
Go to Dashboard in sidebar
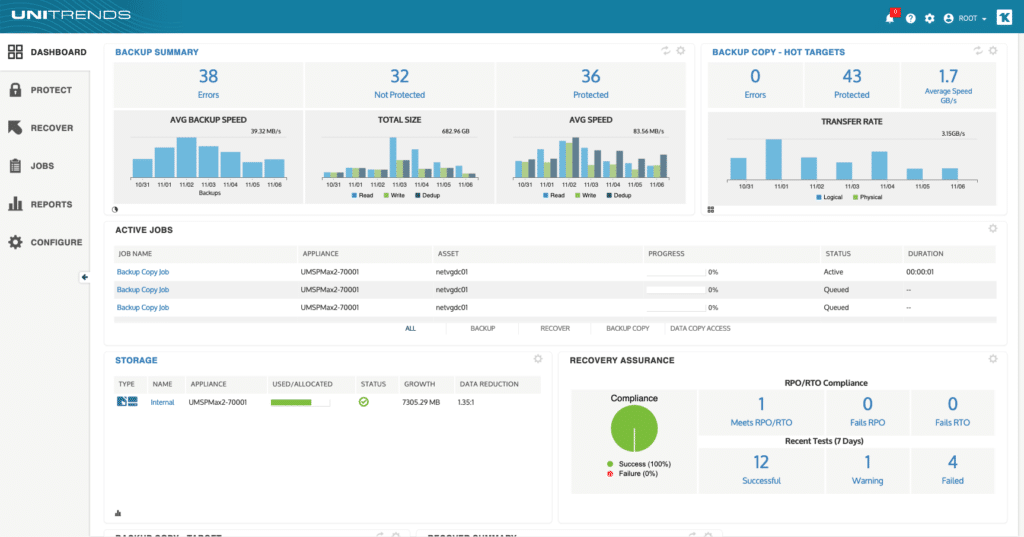(47, 52)
